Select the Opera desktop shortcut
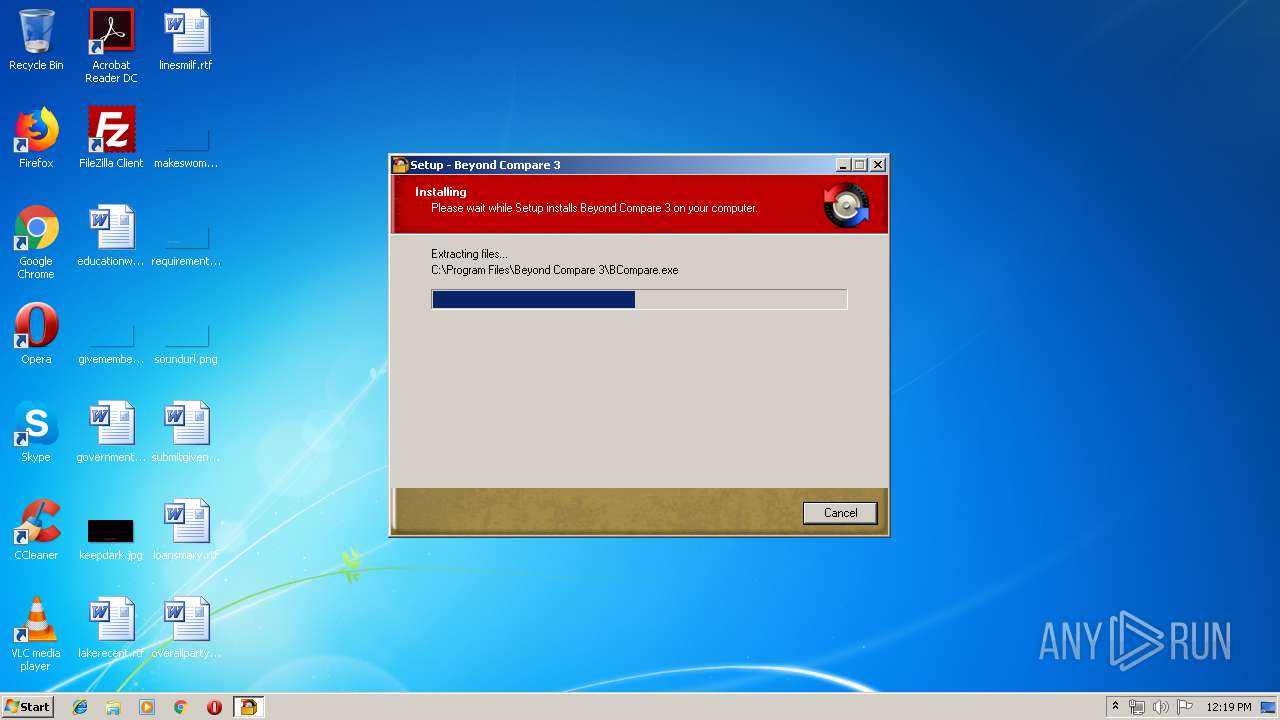1280x720 pixels. click(x=36, y=334)
